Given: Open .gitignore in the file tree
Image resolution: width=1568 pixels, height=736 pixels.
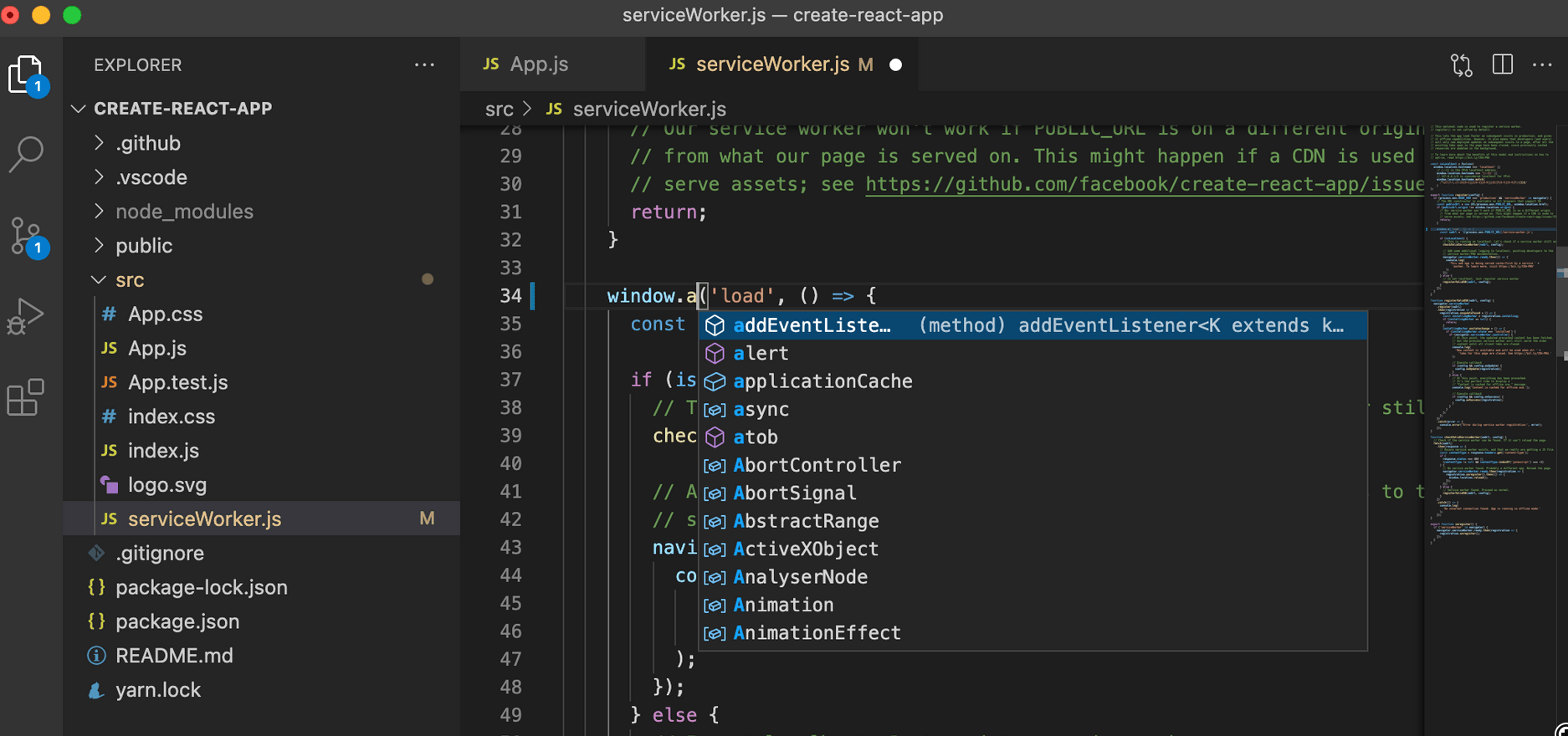Looking at the screenshot, I should tap(262, 553).
